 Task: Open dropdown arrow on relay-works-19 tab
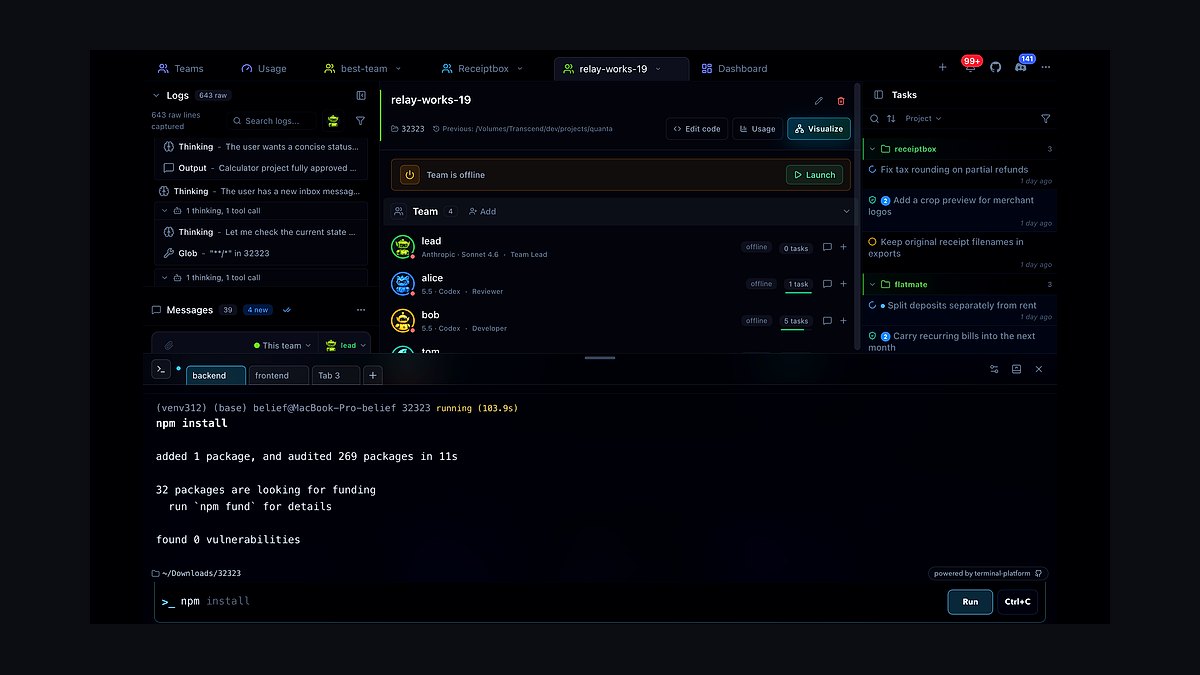pos(658,69)
